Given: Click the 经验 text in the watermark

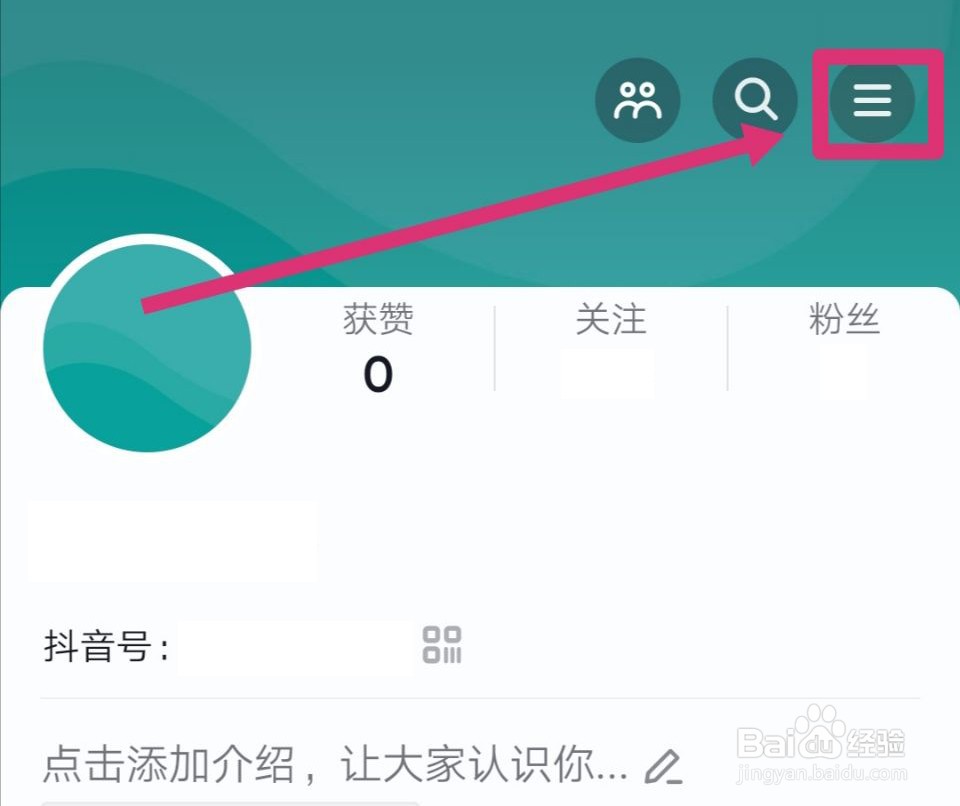Looking at the screenshot, I should click(x=877, y=743).
